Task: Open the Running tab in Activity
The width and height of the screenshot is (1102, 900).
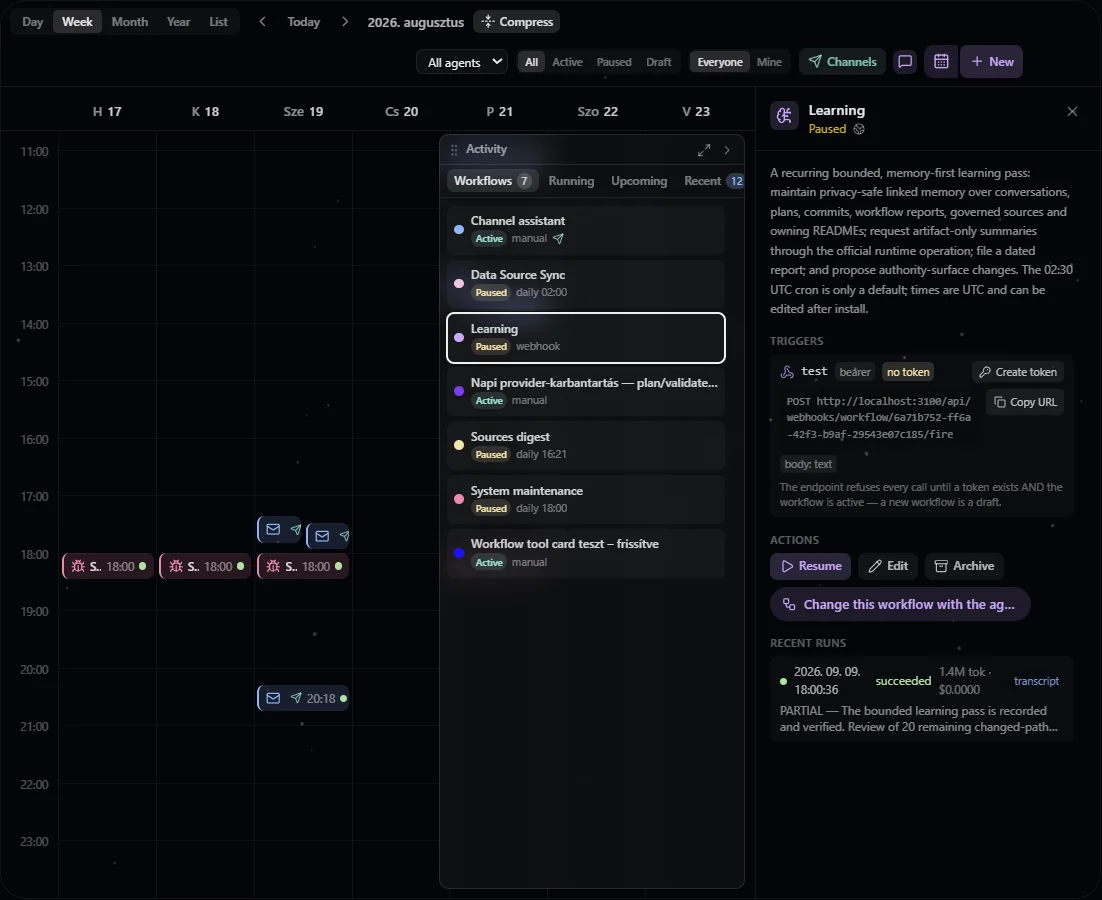Action: (x=571, y=181)
